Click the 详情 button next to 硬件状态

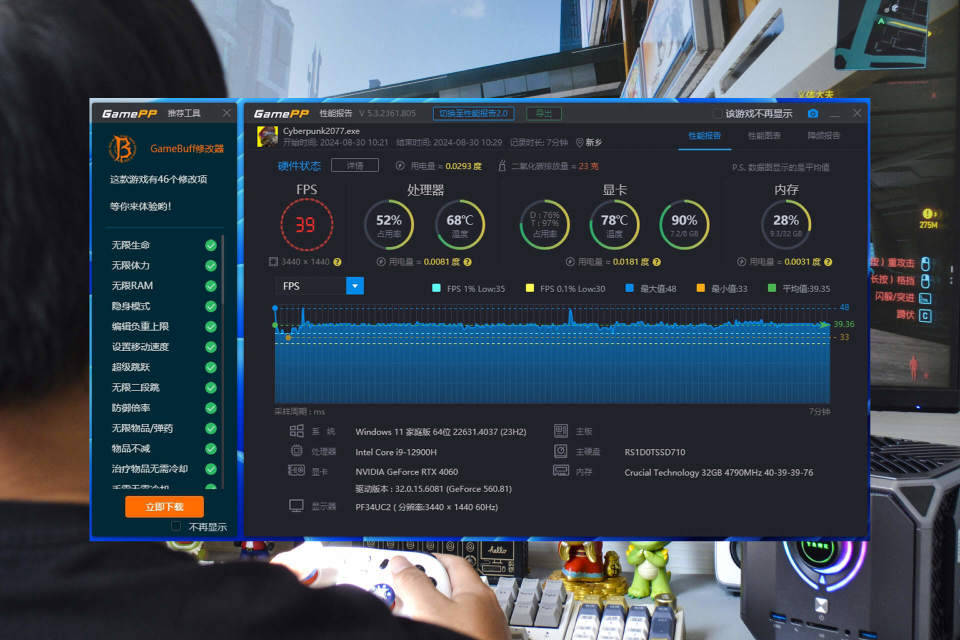354,165
